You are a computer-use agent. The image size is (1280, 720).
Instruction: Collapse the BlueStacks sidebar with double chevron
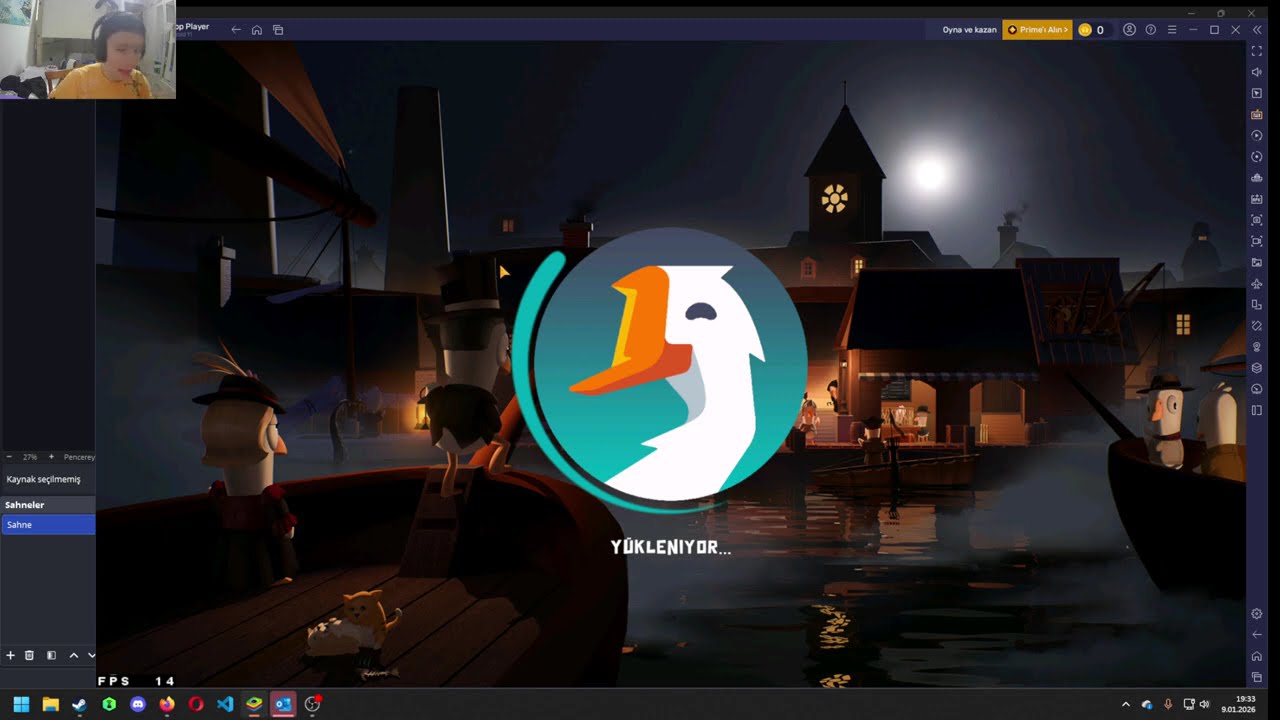click(x=1257, y=30)
